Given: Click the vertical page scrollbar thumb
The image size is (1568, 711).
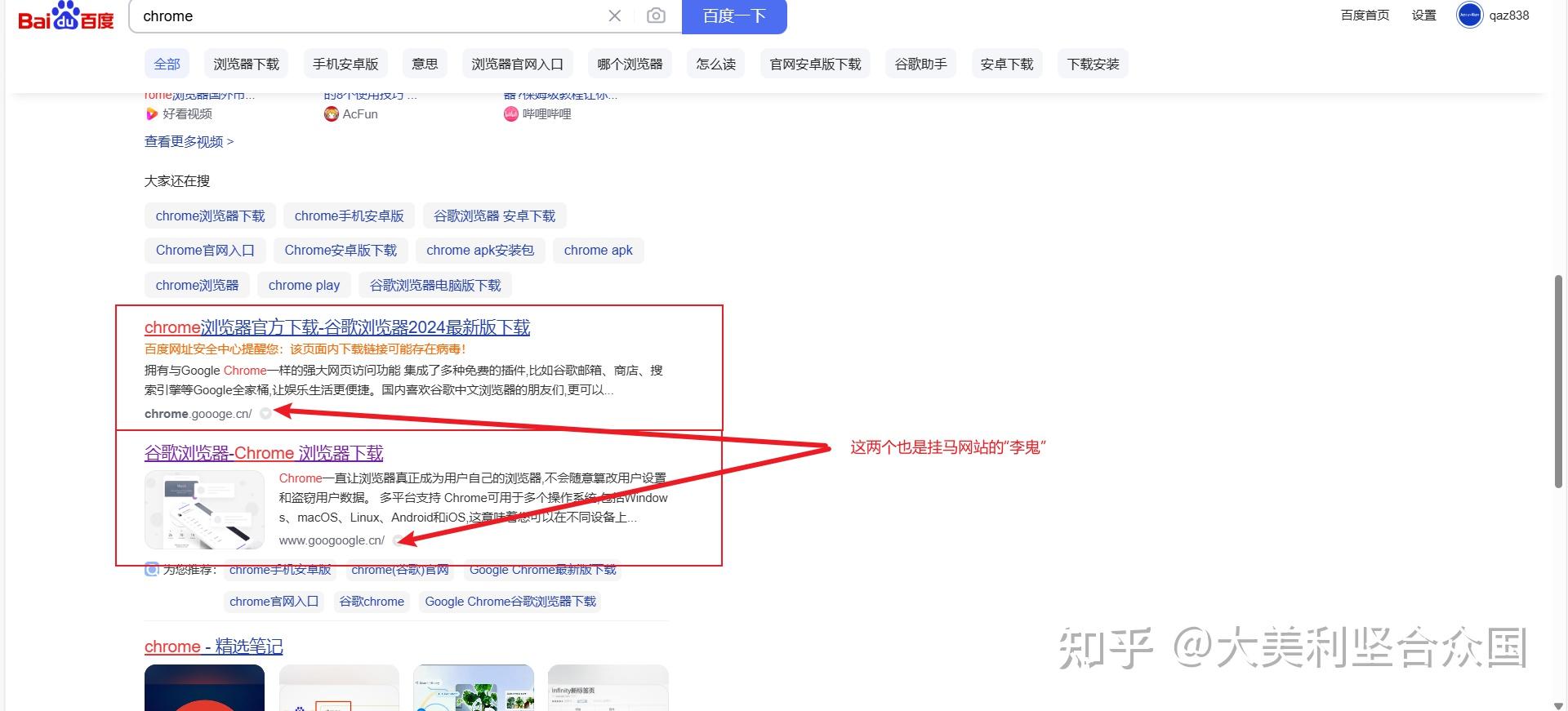Looking at the screenshot, I should pos(1558,381).
